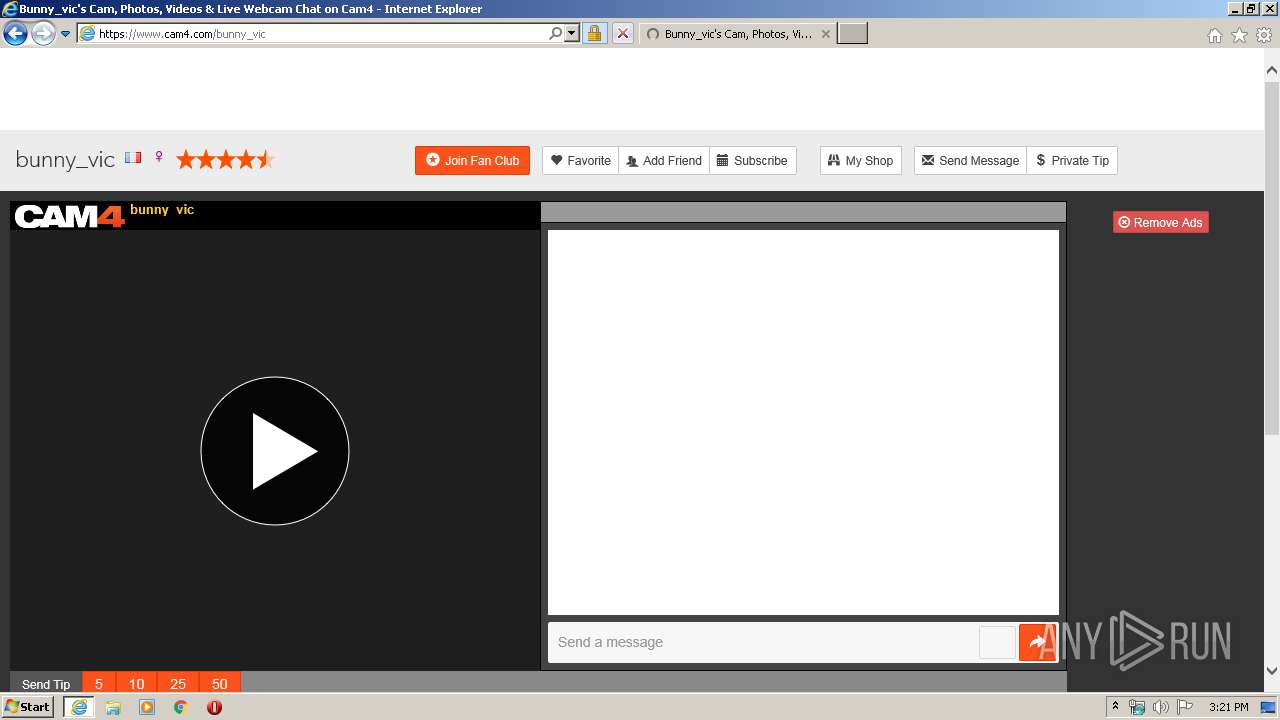Click Internet Explorer in the taskbar
1280x720 pixels.
[79, 707]
